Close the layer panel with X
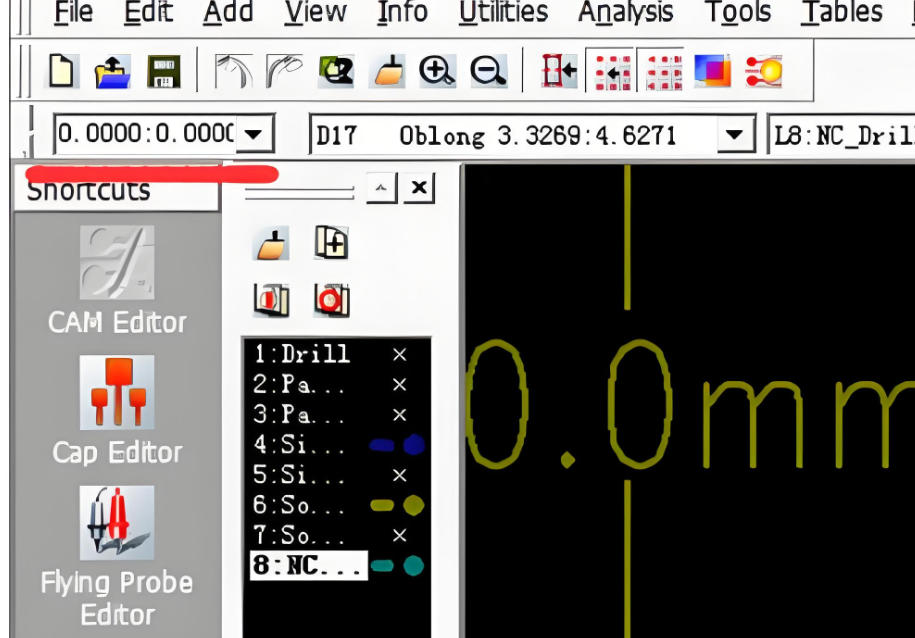The height and width of the screenshot is (638, 915). [419, 188]
